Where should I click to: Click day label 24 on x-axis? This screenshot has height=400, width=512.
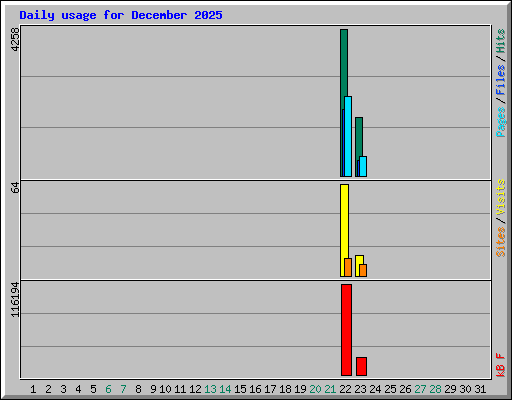point(375,389)
